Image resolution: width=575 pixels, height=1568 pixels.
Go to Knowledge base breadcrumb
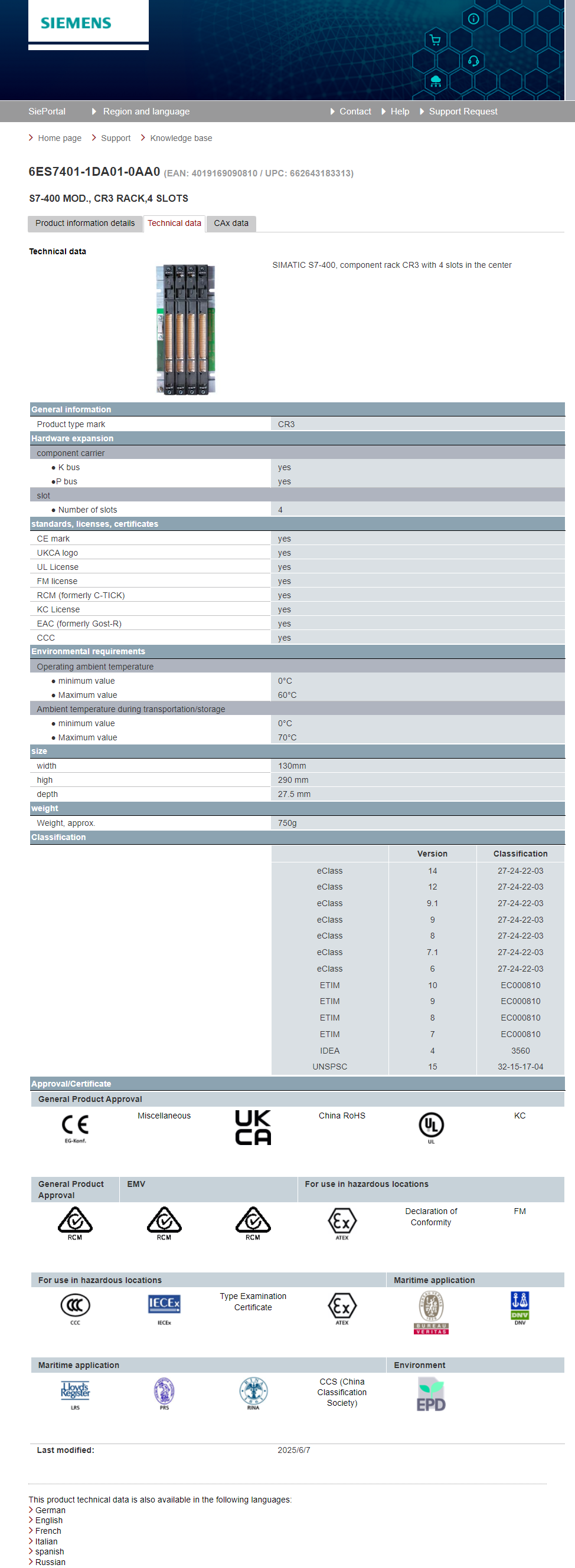tap(181, 138)
